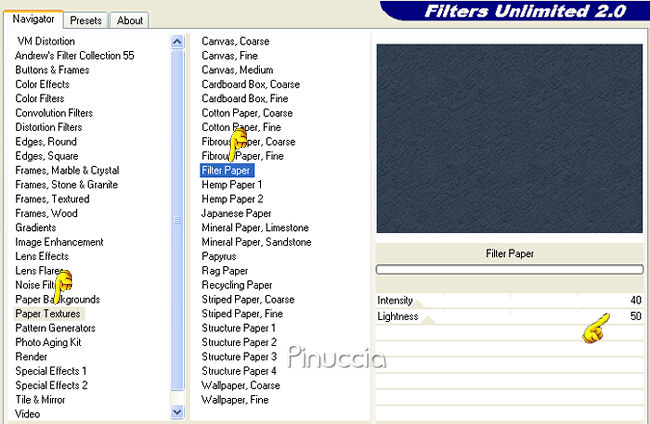Select Edges, Square category
Viewport: 650px width, 424px height.
coord(47,156)
